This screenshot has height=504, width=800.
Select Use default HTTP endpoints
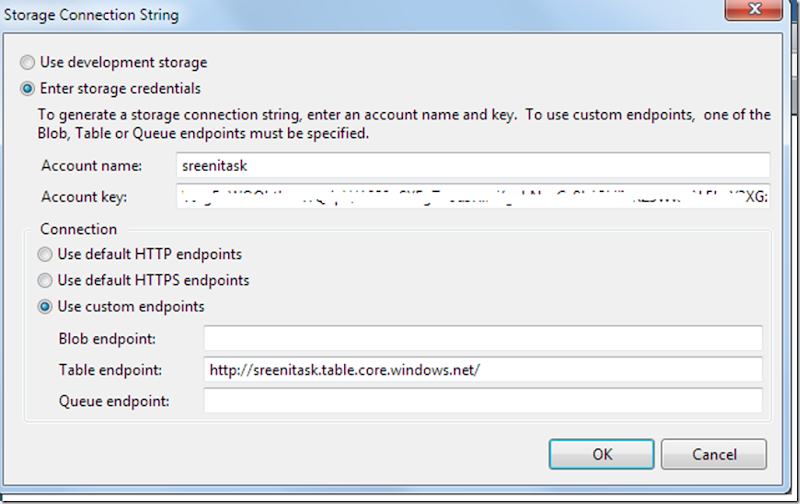click(45, 254)
